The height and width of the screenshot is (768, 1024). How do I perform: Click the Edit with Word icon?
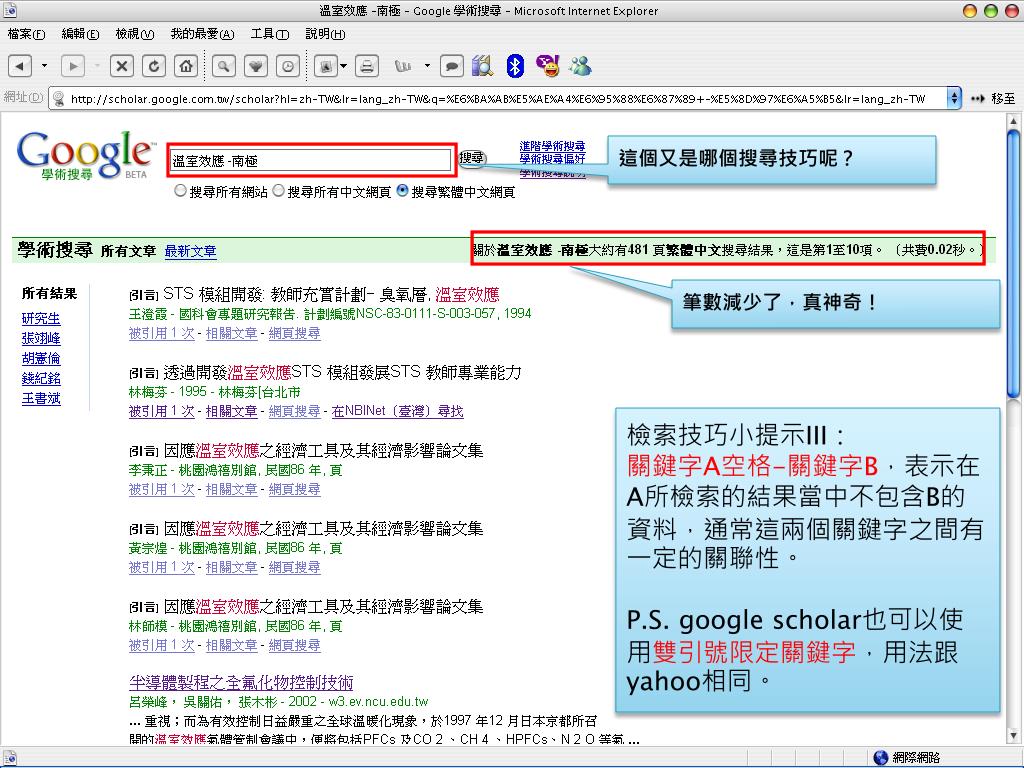(403, 66)
